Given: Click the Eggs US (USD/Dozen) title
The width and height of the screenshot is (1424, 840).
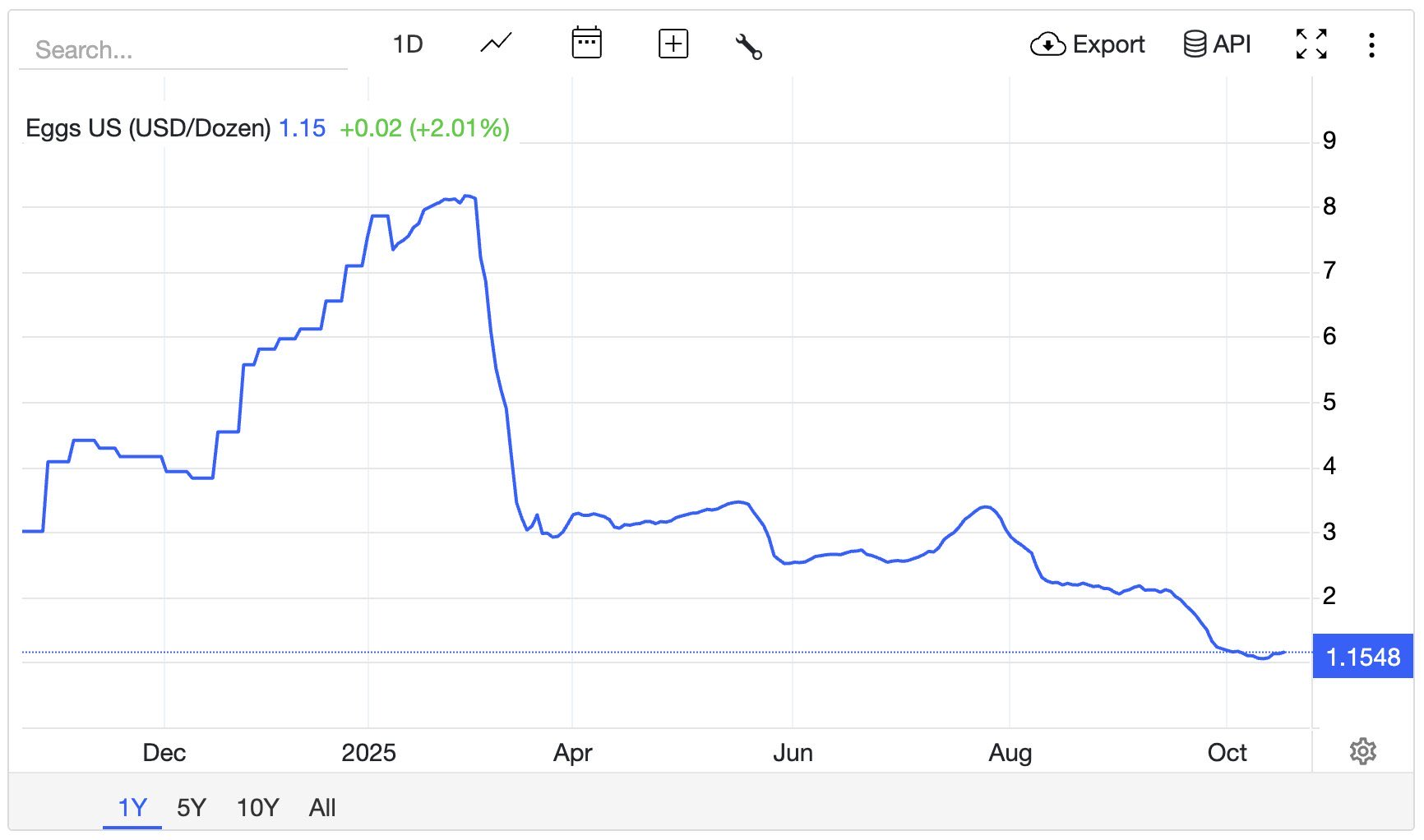Looking at the screenshot, I should coord(148,128).
